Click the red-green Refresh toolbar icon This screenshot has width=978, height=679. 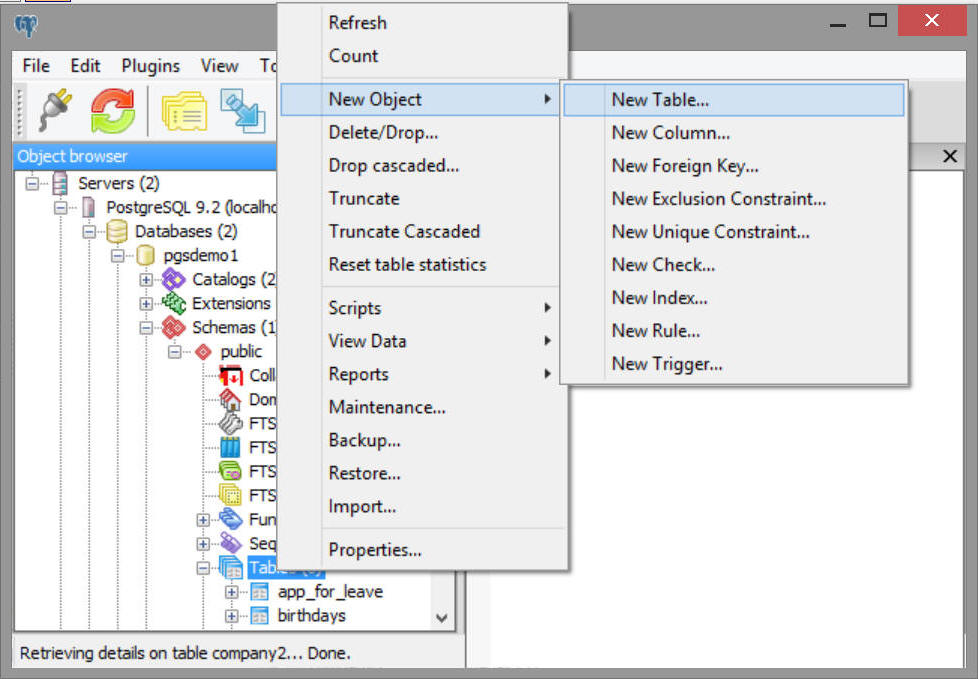(113, 111)
